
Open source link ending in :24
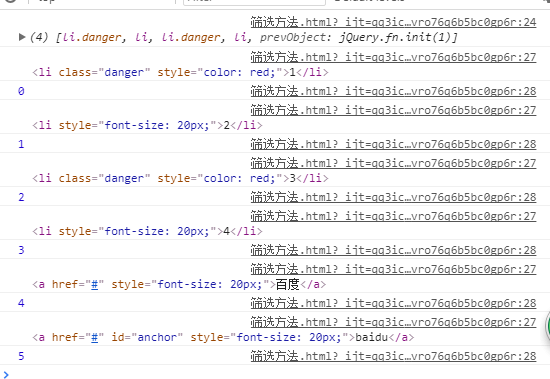(393, 22)
